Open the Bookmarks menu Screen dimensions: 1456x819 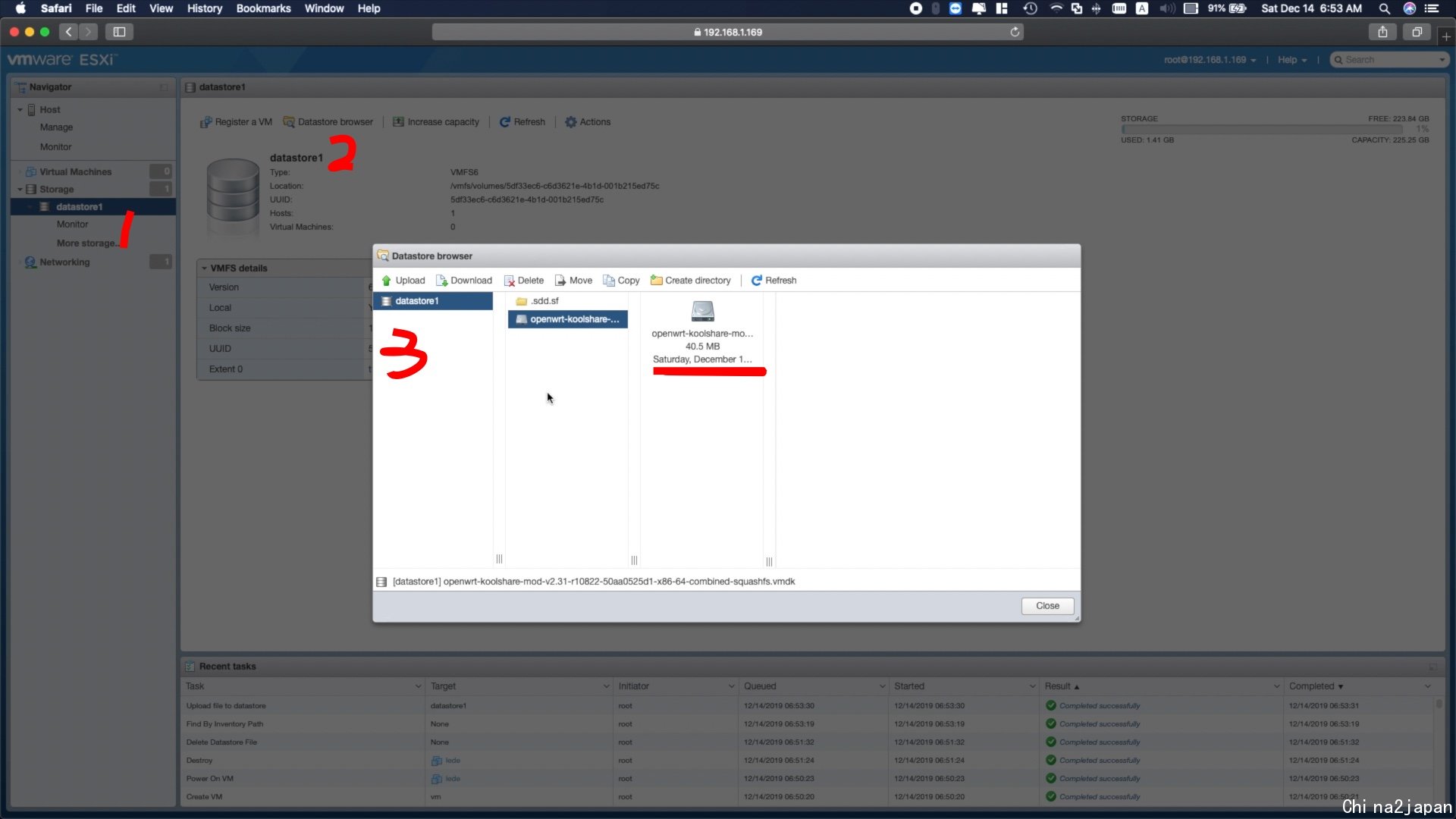(263, 8)
